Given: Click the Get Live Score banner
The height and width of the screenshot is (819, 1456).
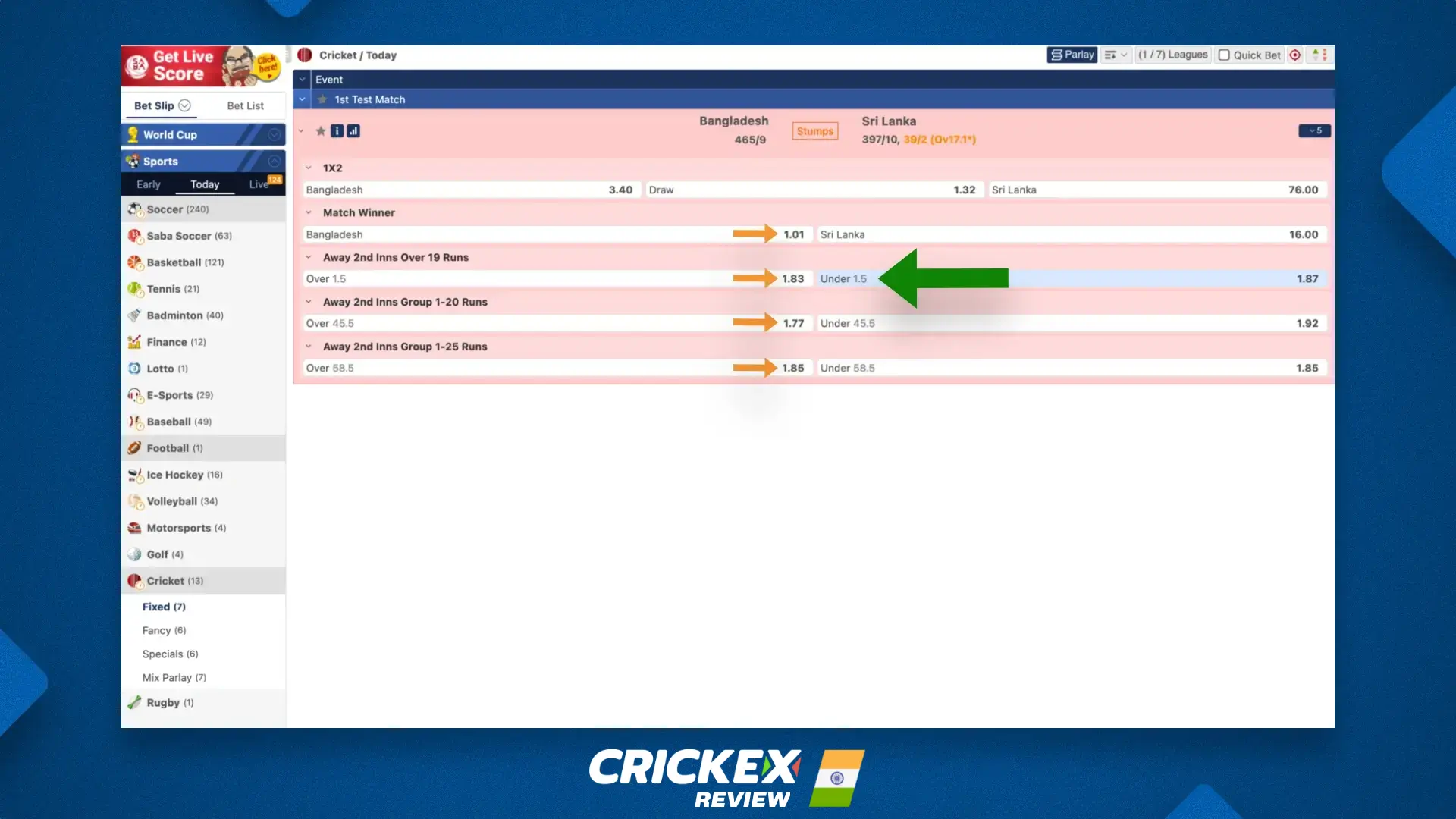Looking at the screenshot, I should (x=202, y=67).
